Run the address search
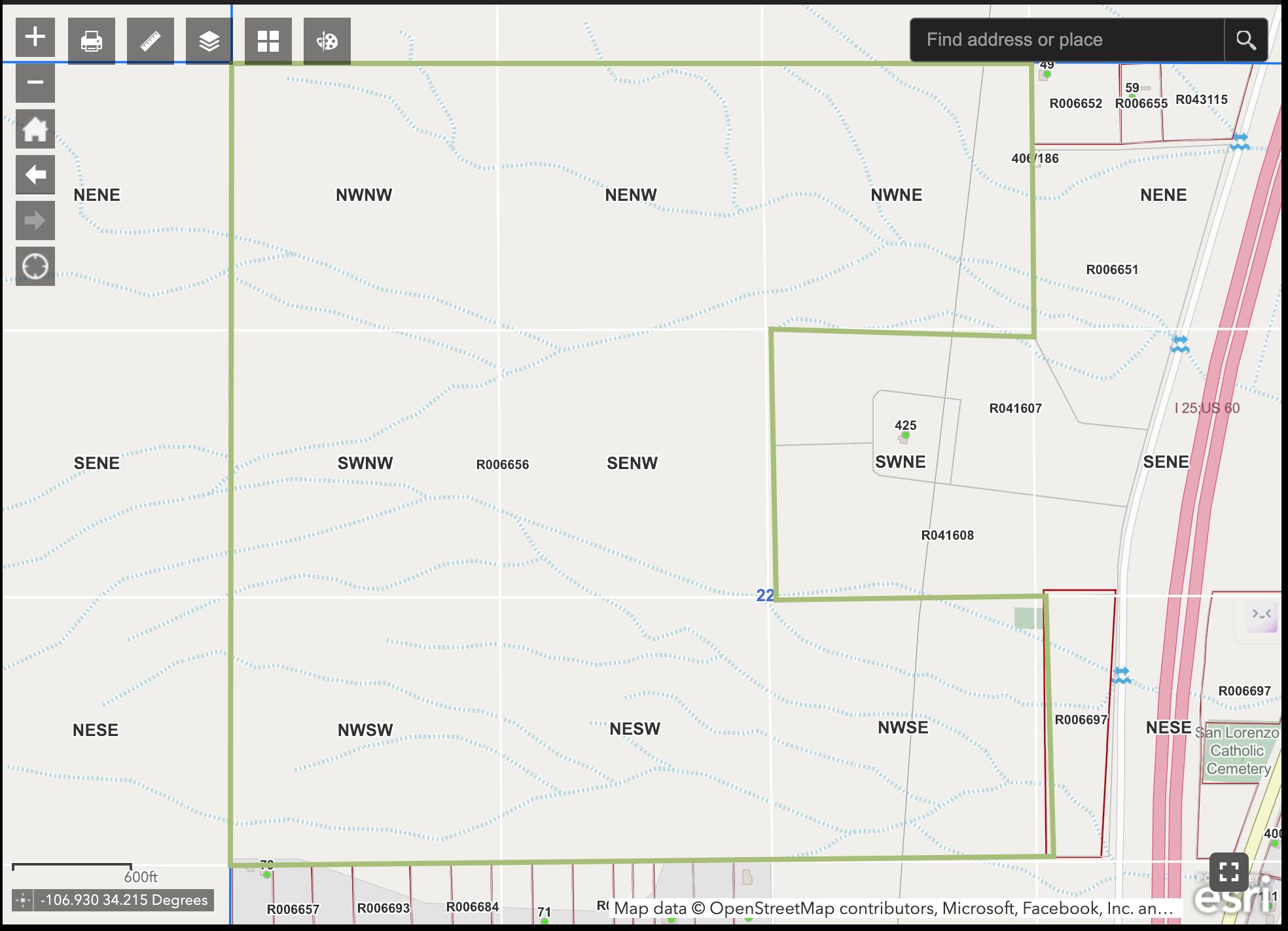Viewport: 1288px width, 931px height. click(1246, 39)
